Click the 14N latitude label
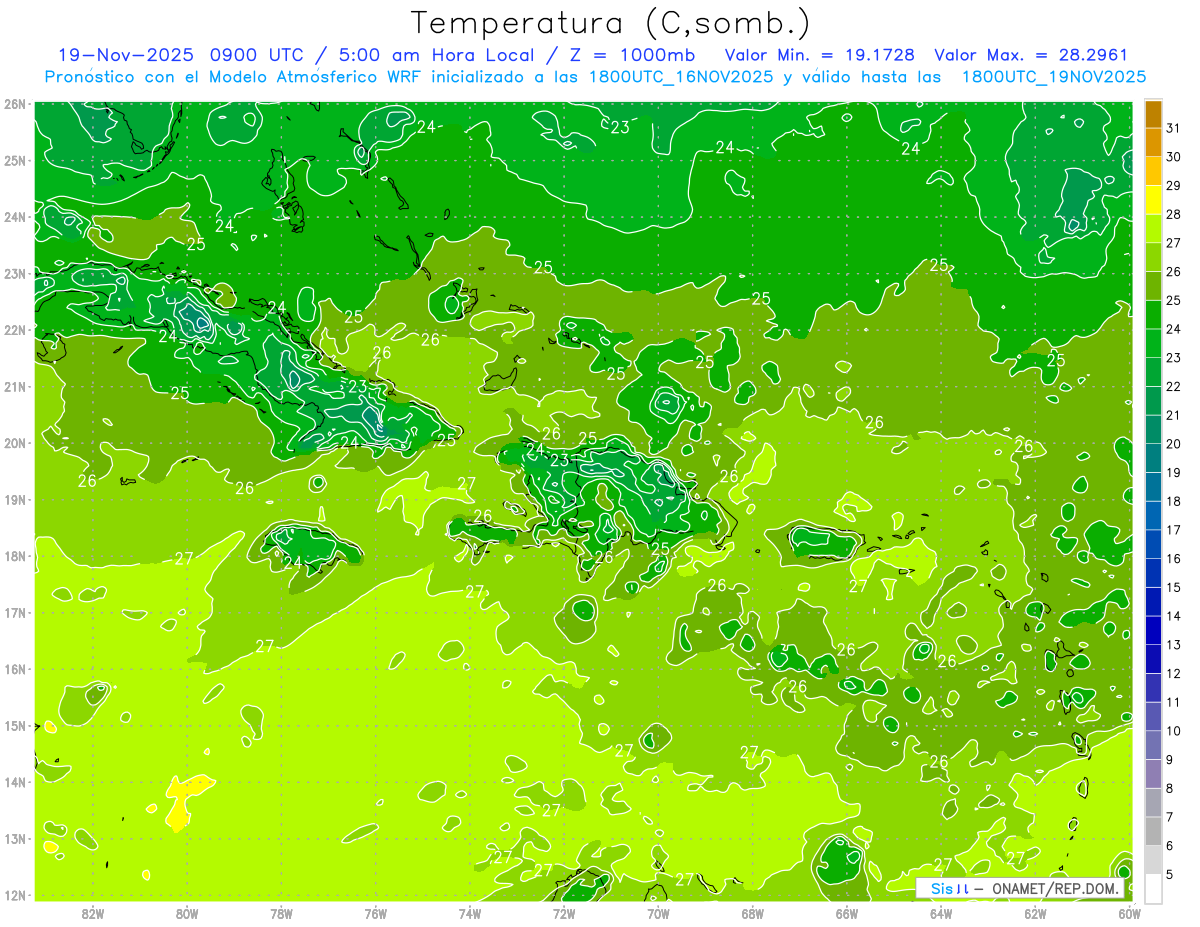The image size is (1200, 927). (15, 782)
